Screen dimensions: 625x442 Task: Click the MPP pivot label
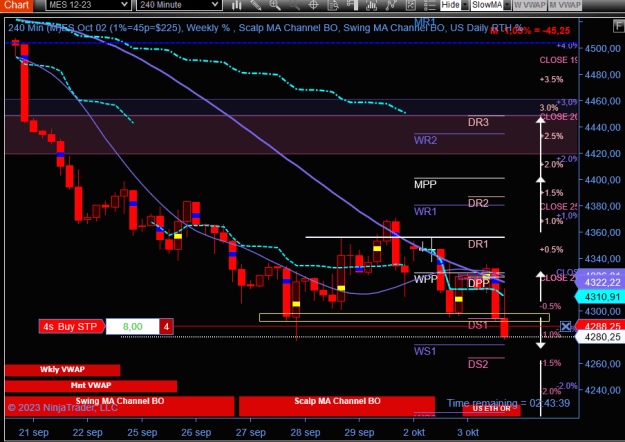425,185
